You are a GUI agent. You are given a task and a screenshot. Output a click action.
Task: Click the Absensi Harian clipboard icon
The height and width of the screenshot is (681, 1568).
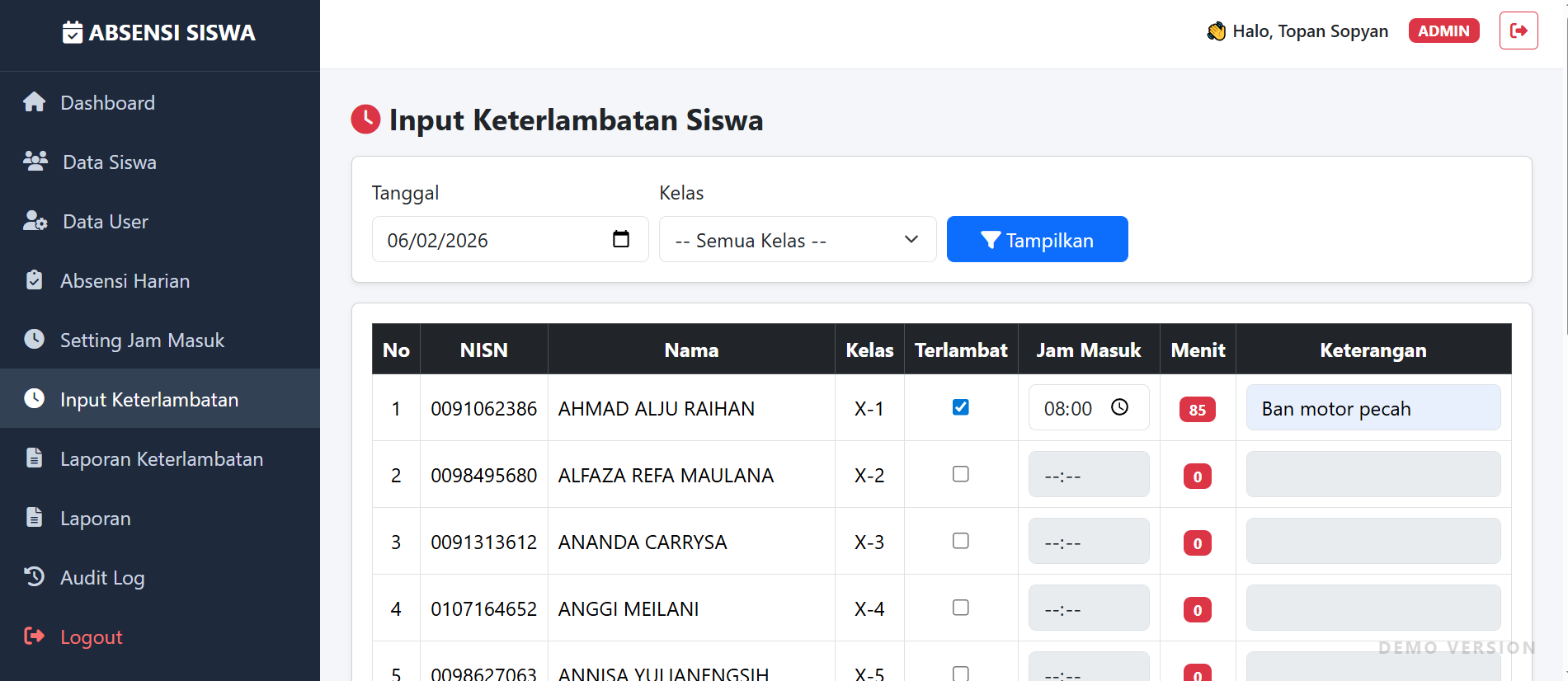click(35, 280)
